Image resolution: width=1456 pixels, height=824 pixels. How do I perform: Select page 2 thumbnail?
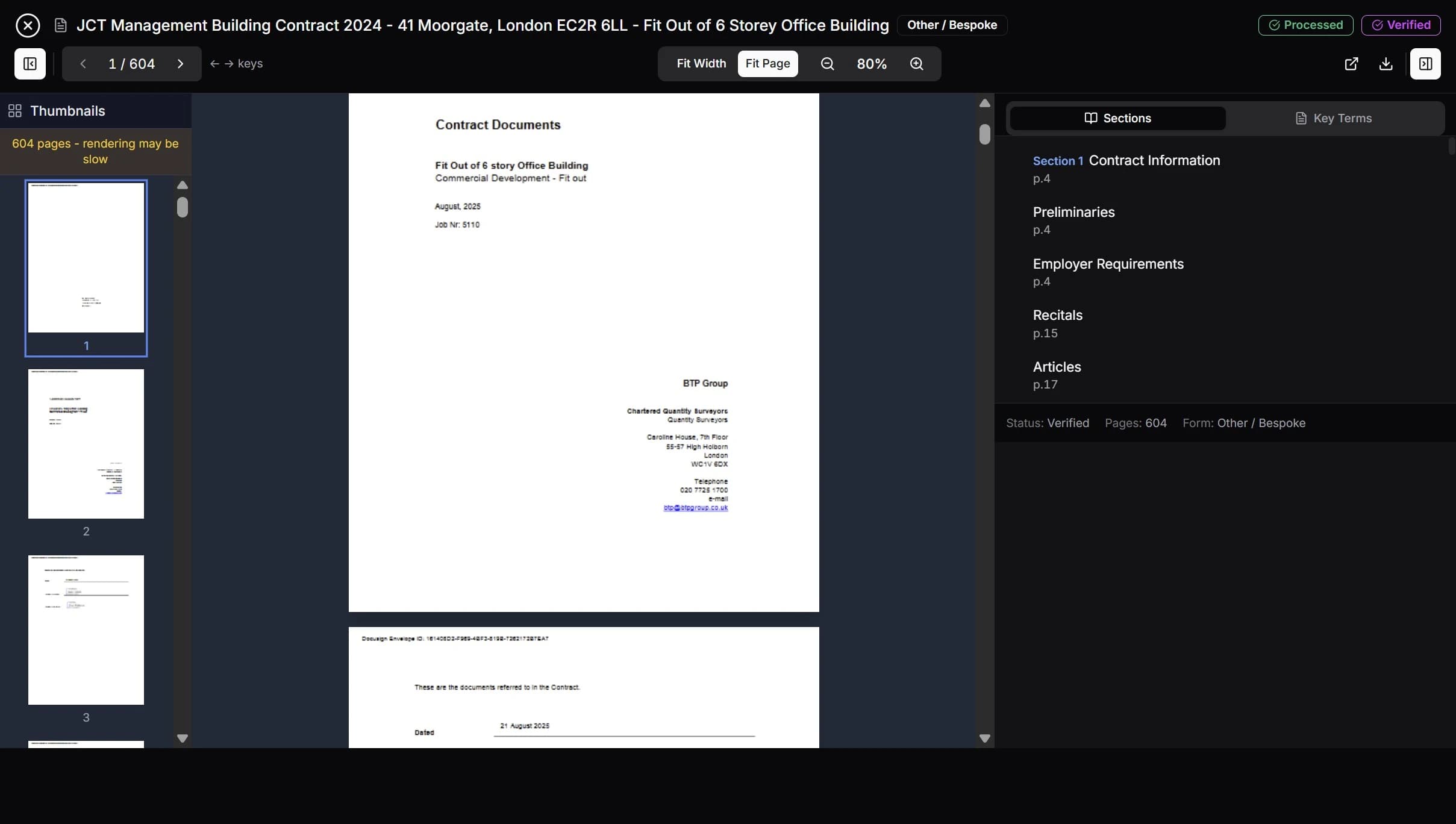86,444
